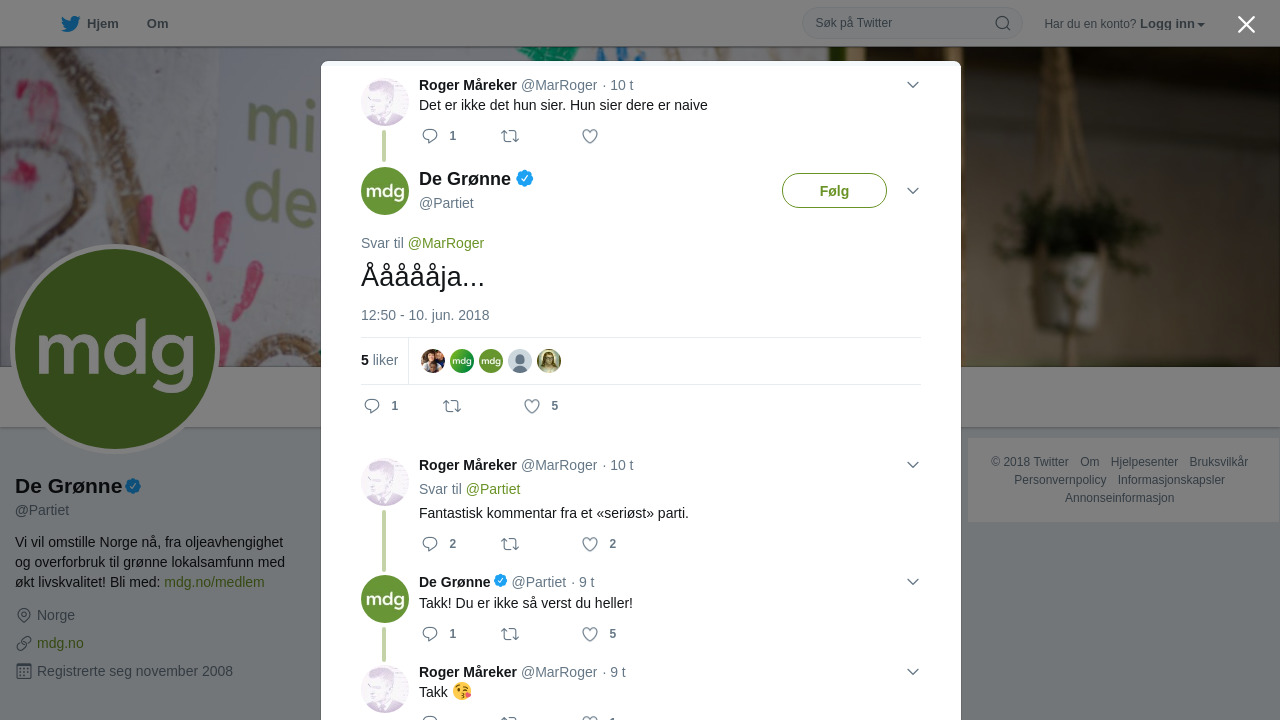Image resolution: width=1280 pixels, height=720 pixels.
Task: Follow De Grønne with the Følg button
Action: [x=834, y=191]
